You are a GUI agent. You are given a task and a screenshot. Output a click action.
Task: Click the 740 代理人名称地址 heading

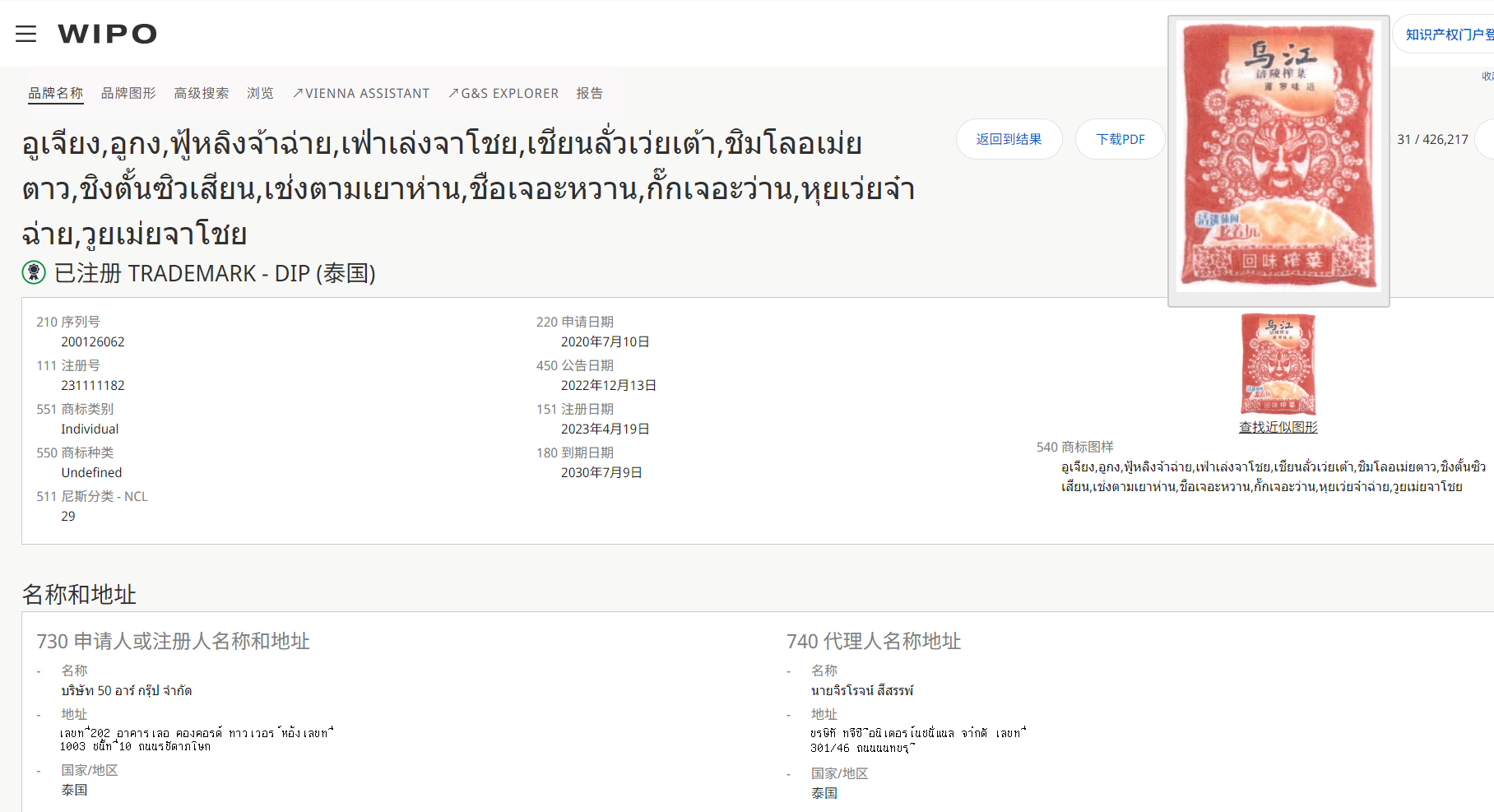tap(874, 641)
